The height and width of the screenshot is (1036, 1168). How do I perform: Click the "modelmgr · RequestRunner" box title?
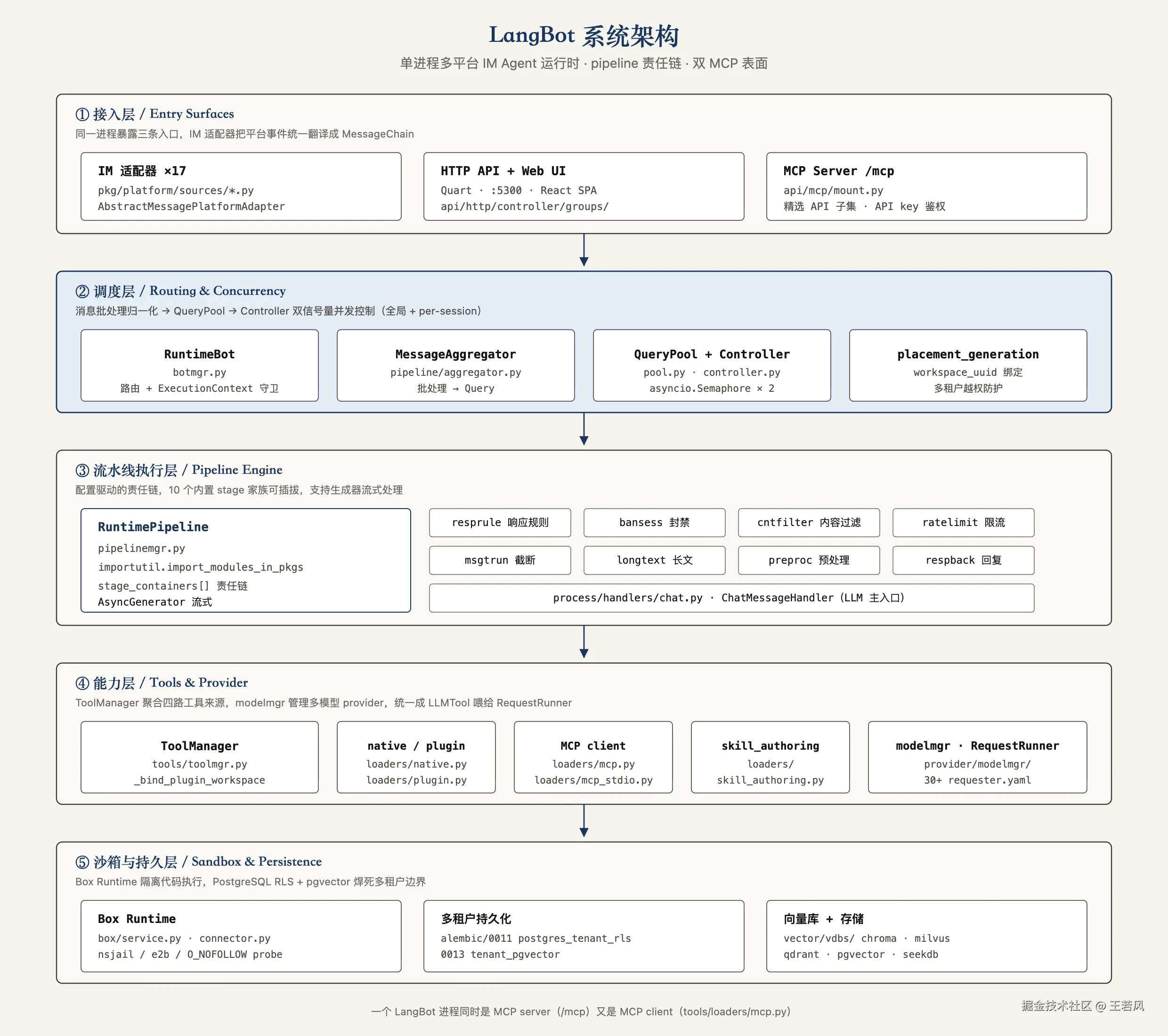click(977, 746)
